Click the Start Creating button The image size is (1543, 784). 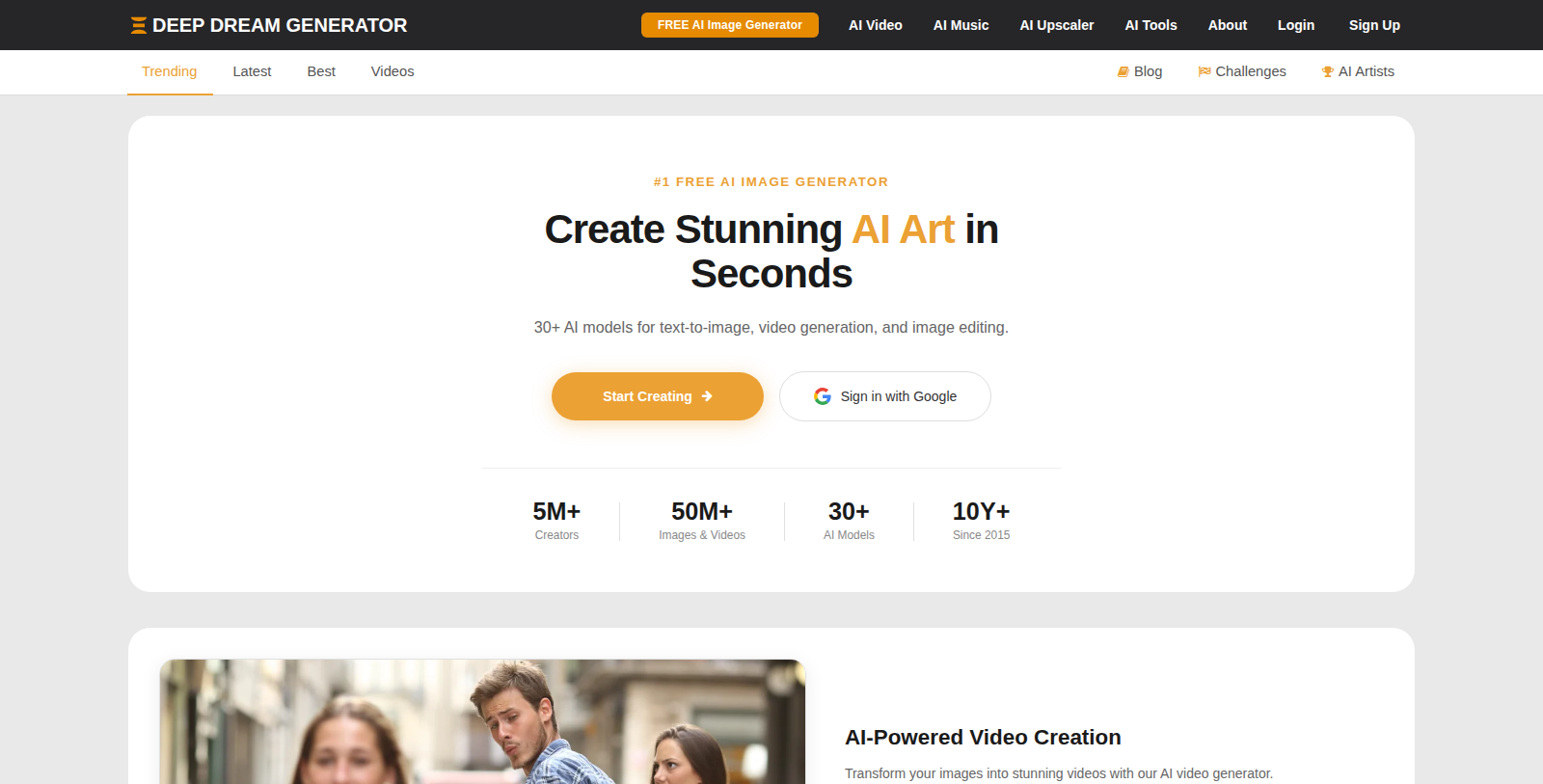pyautogui.click(x=658, y=396)
